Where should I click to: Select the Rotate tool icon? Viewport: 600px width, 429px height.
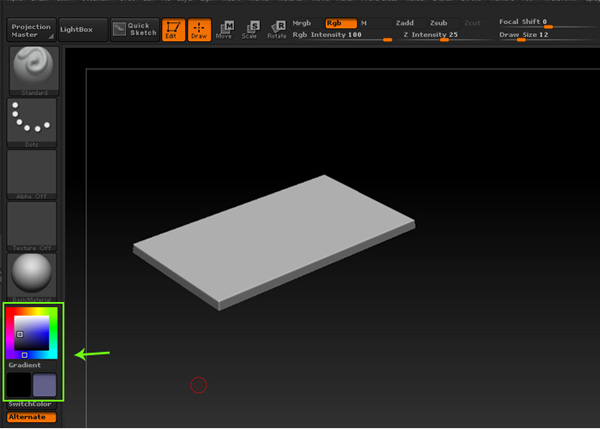276,29
